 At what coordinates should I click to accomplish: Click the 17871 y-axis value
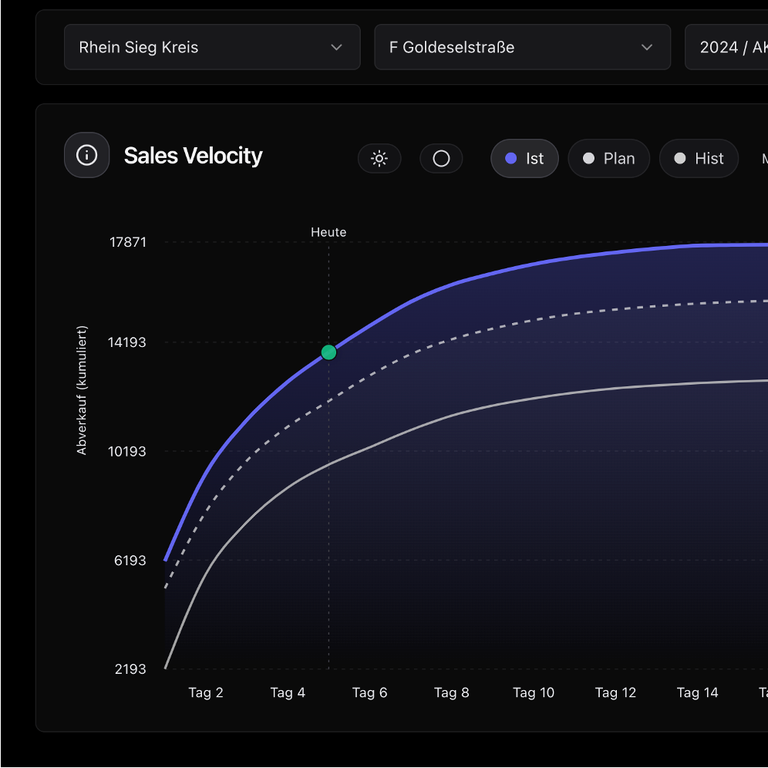click(128, 242)
